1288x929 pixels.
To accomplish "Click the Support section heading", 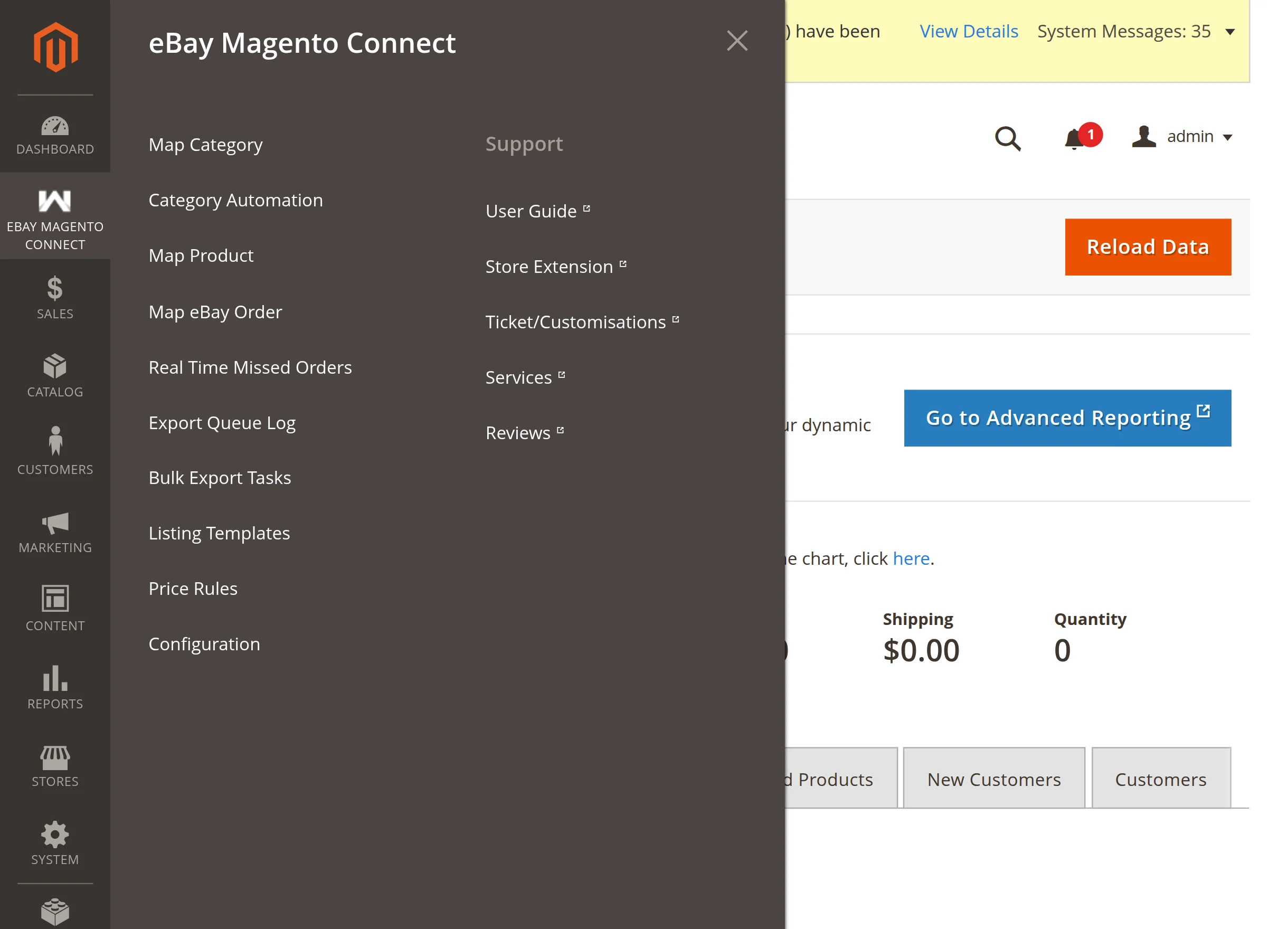I will tap(524, 144).
